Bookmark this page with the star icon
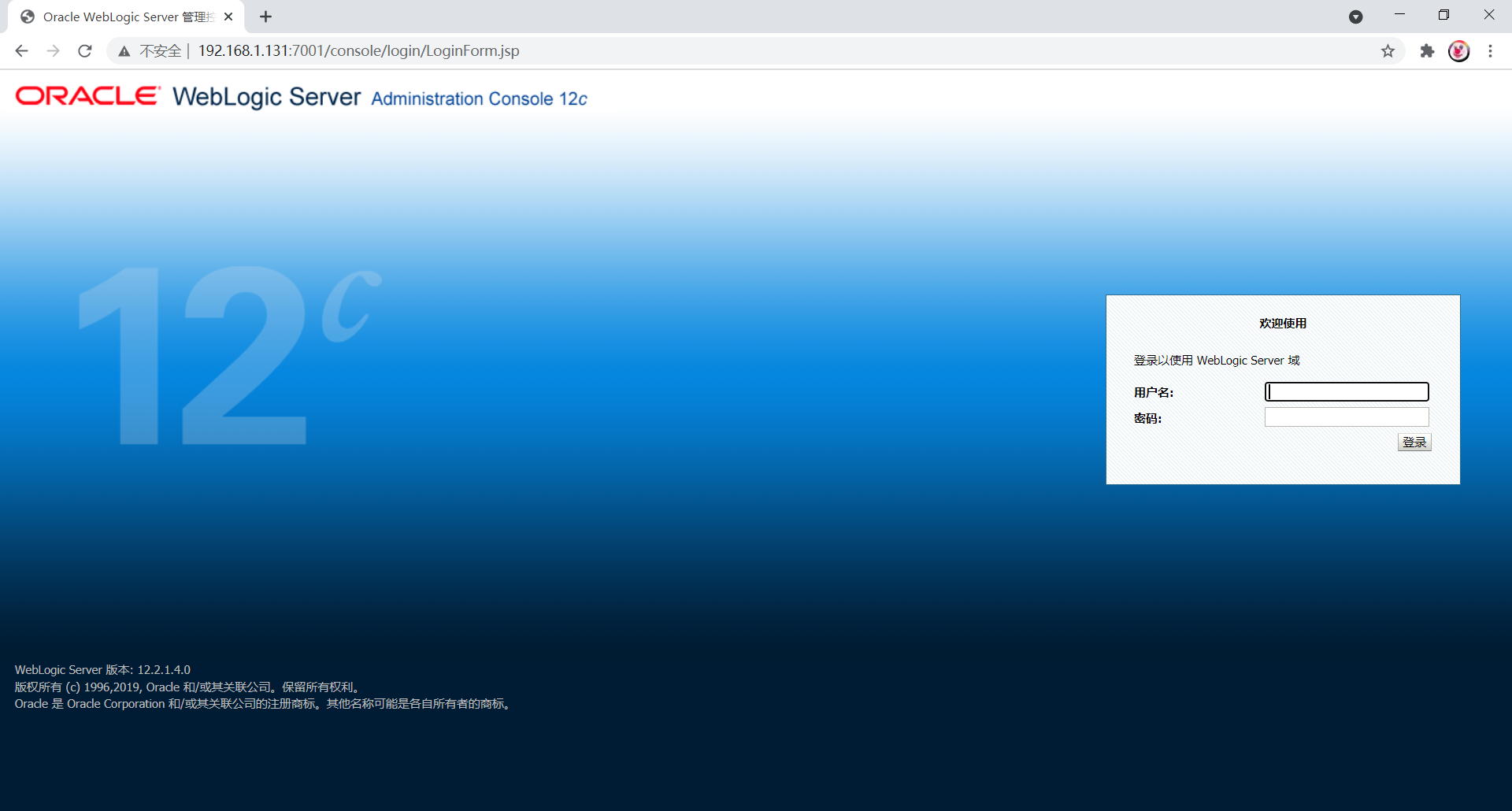This screenshot has width=1512, height=811. (x=1388, y=51)
